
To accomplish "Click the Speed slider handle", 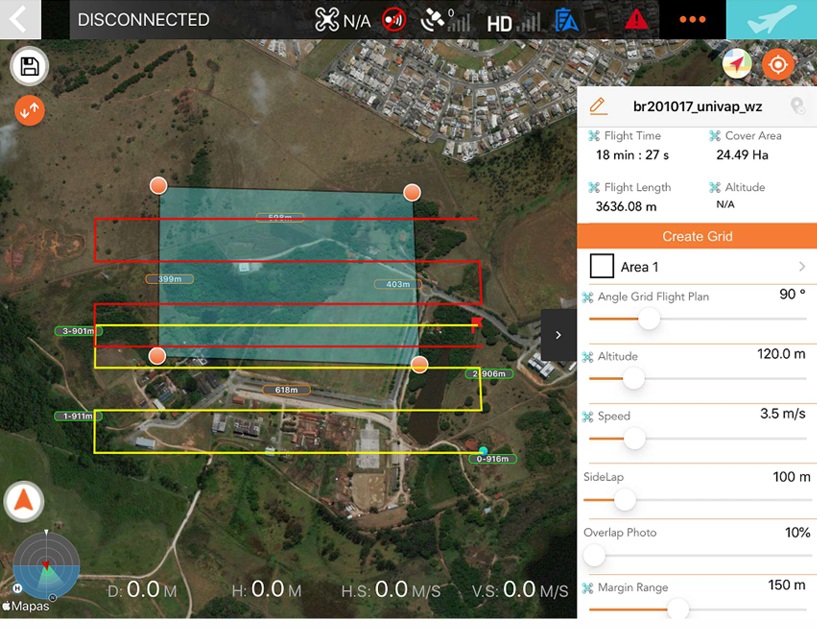I will point(634,438).
